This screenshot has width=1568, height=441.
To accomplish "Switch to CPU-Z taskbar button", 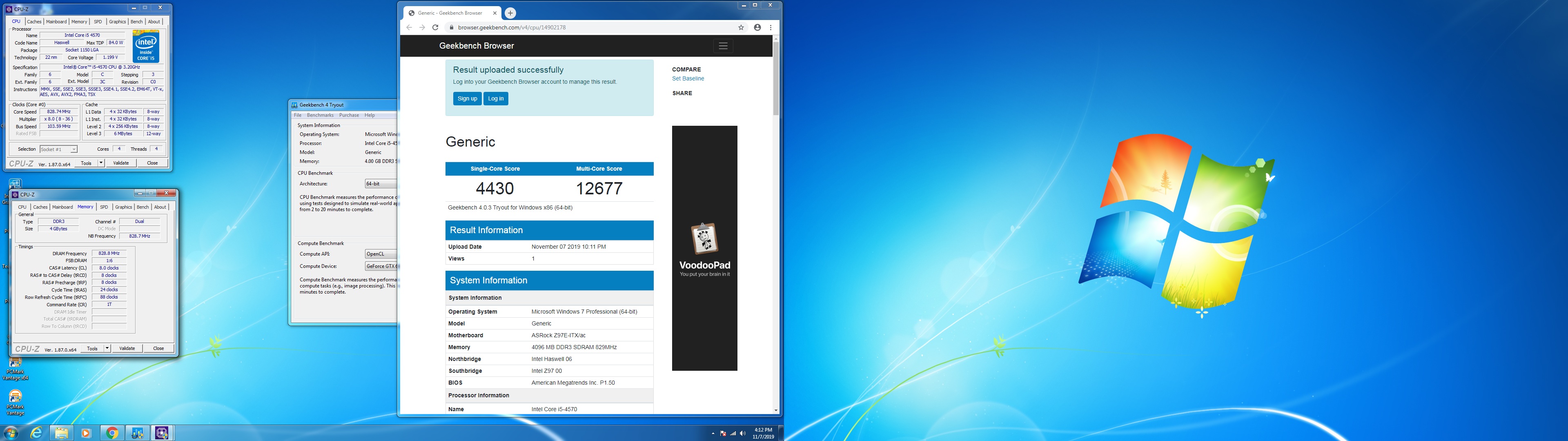I will [x=162, y=433].
